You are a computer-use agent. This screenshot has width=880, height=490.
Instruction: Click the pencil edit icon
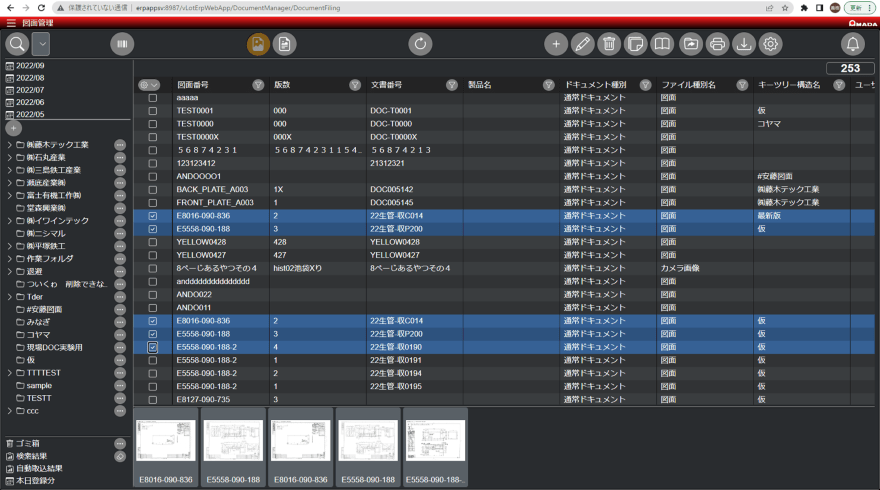[583, 44]
